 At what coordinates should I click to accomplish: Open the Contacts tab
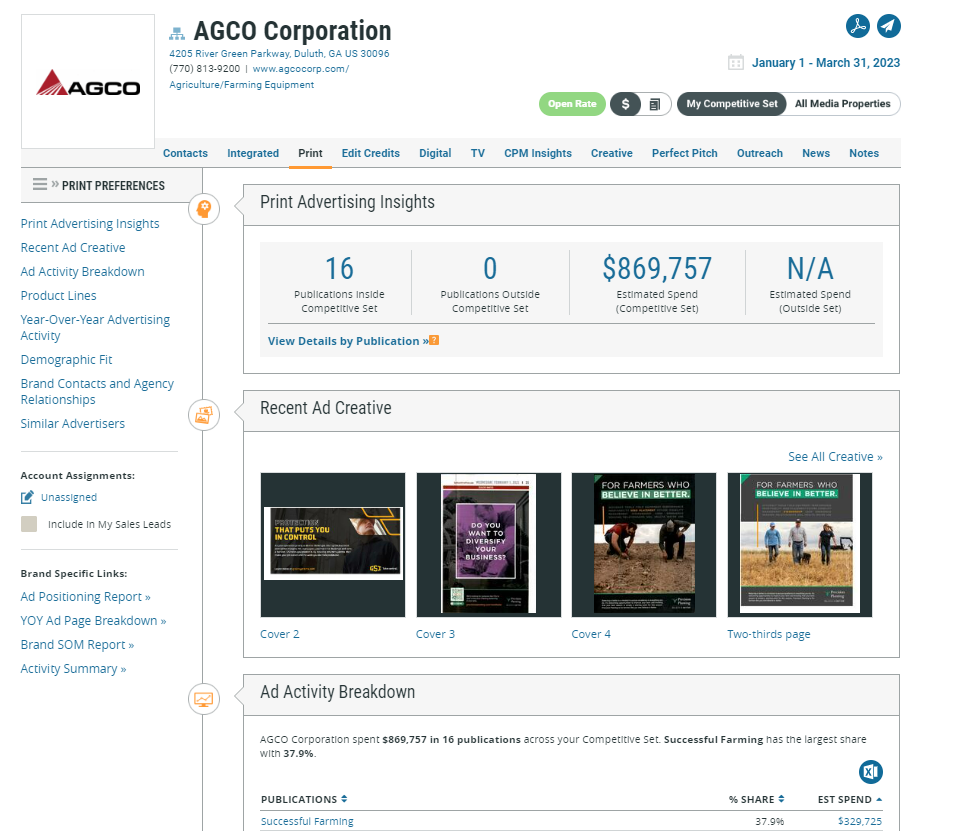click(x=185, y=153)
